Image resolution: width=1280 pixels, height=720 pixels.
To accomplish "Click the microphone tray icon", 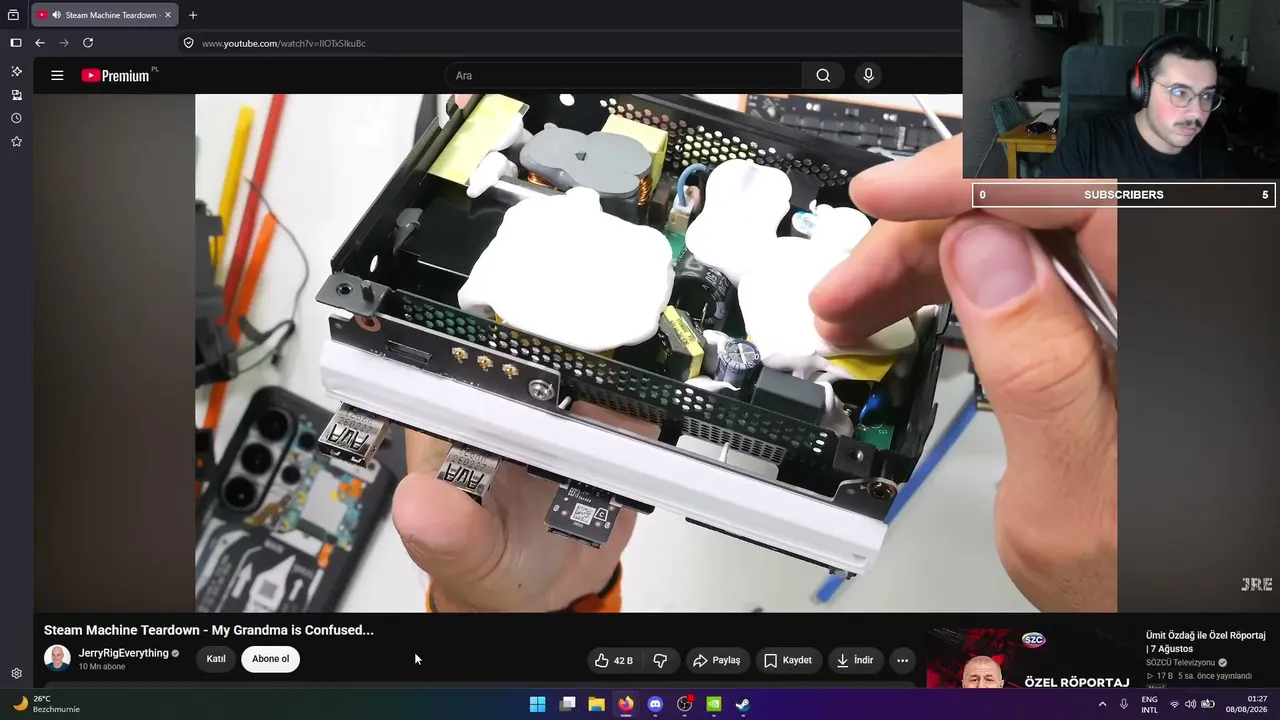I will (x=1124, y=704).
